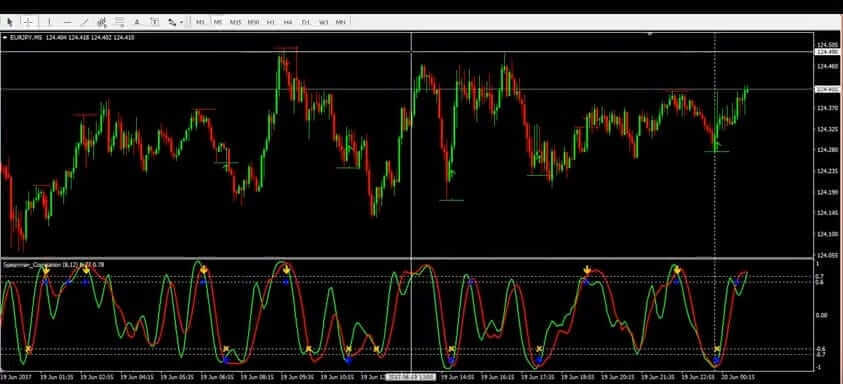The width and height of the screenshot is (843, 384).
Task: Switch chart to M1 timeframe
Action: point(200,22)
